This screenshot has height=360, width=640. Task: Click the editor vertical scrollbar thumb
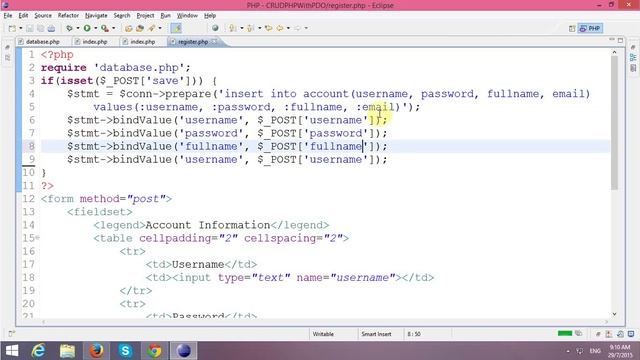coord(614,122)
